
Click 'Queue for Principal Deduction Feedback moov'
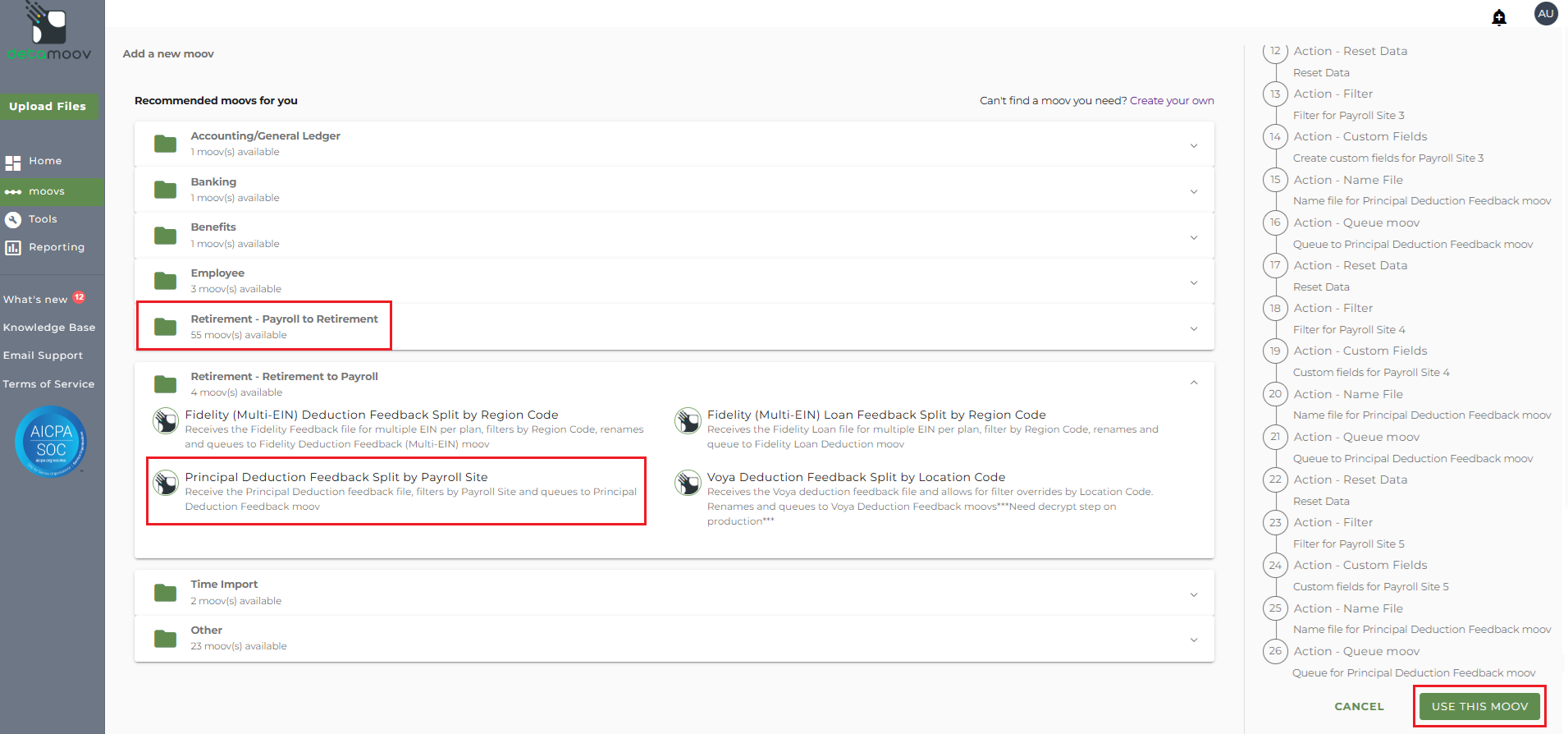click(x=1414, y=673)
